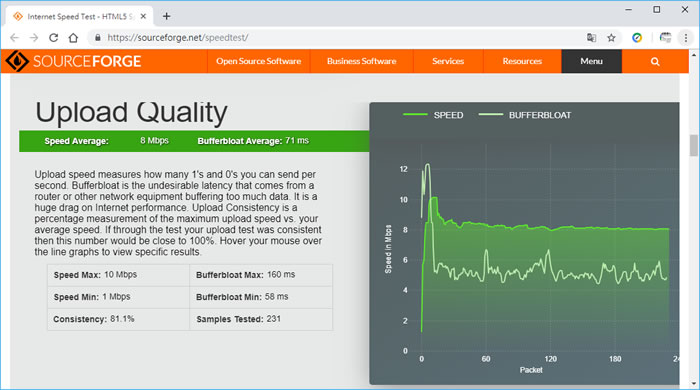
Task: Maximize the browser window
Action: [x=657, y=9]
